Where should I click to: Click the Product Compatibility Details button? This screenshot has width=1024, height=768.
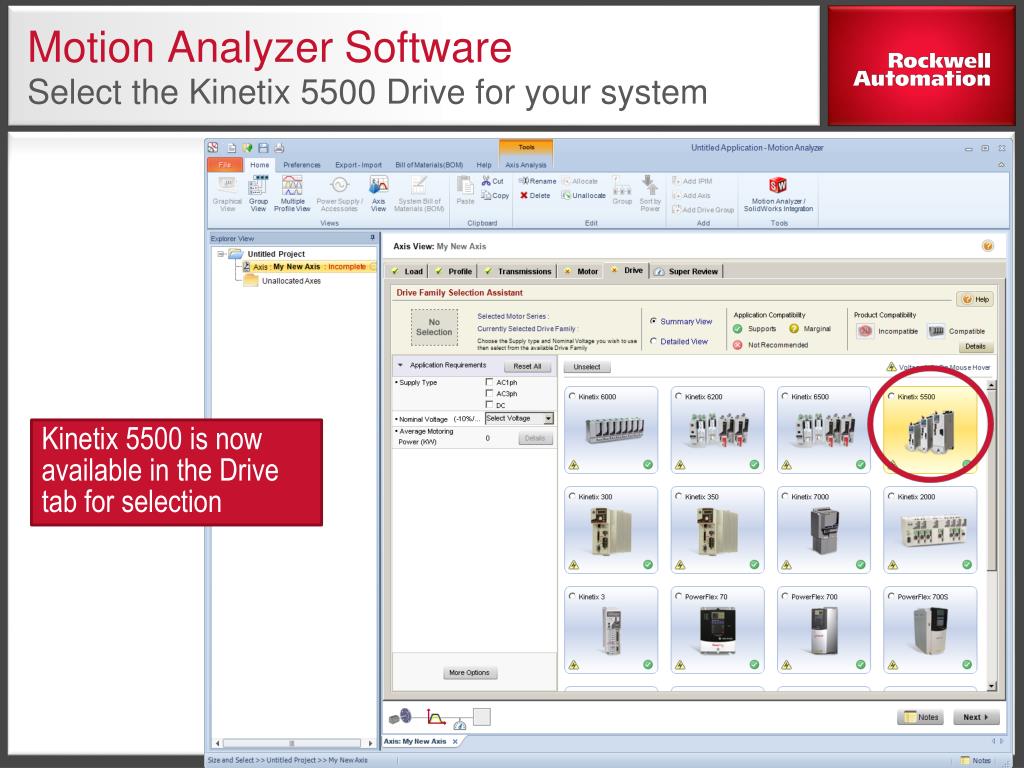[x=975, y=346]
